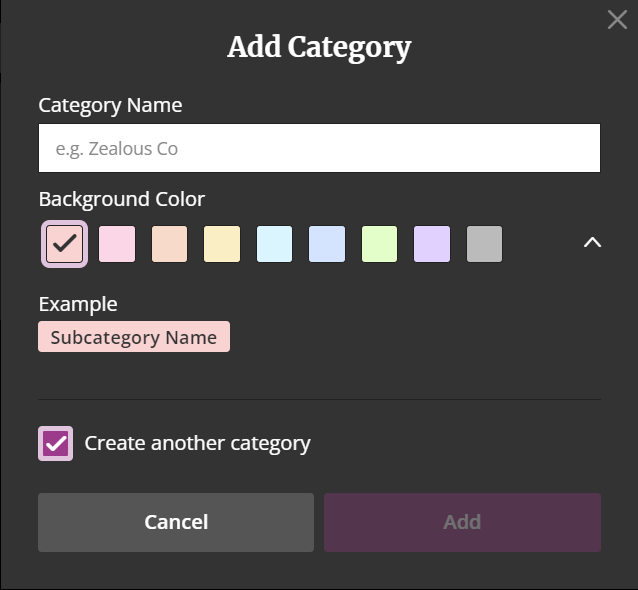Click the Category Name field label
This screenshot has height=590, width=638.
[x=110, y=106]
